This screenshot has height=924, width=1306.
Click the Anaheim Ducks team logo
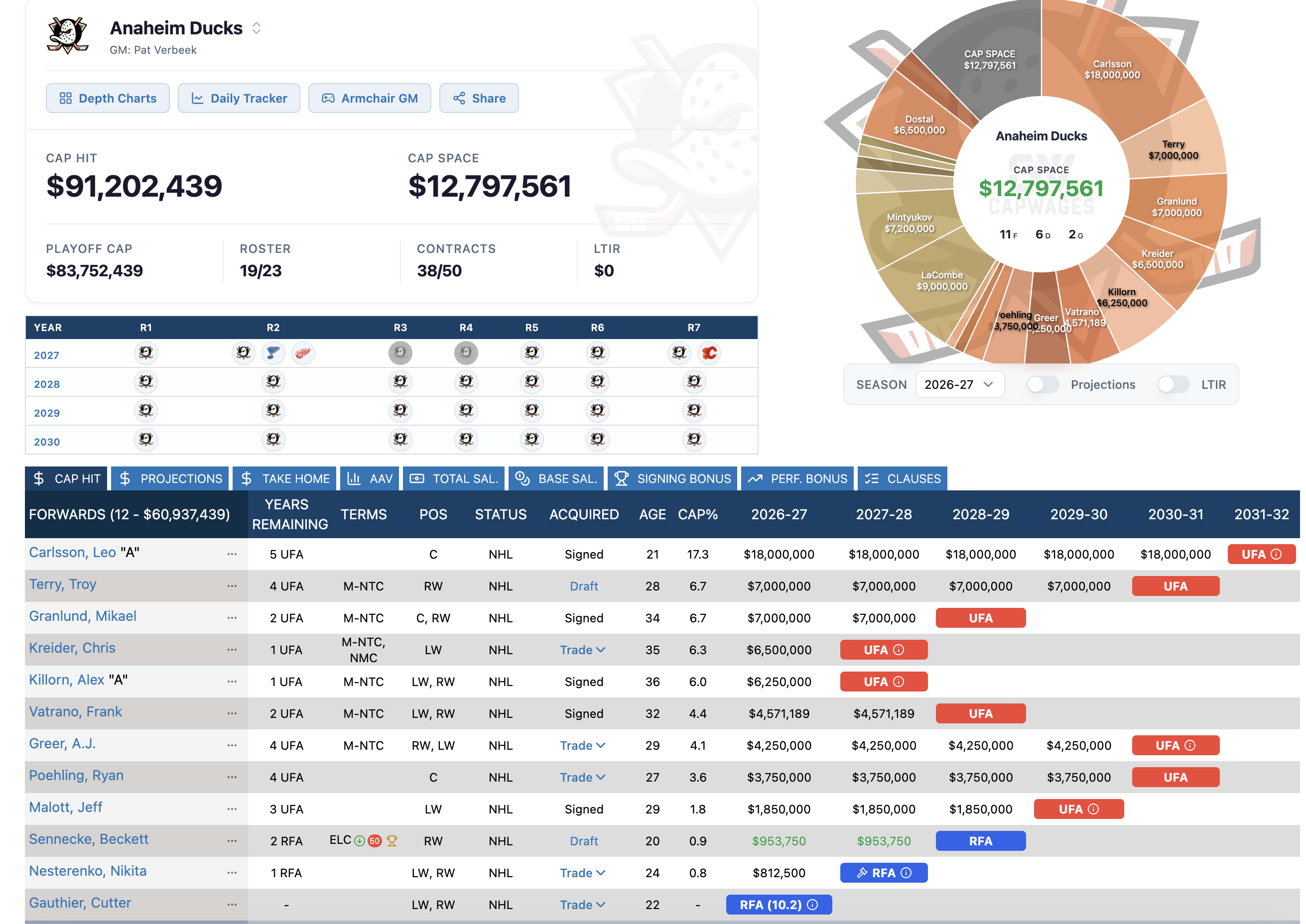pos(68,35)
